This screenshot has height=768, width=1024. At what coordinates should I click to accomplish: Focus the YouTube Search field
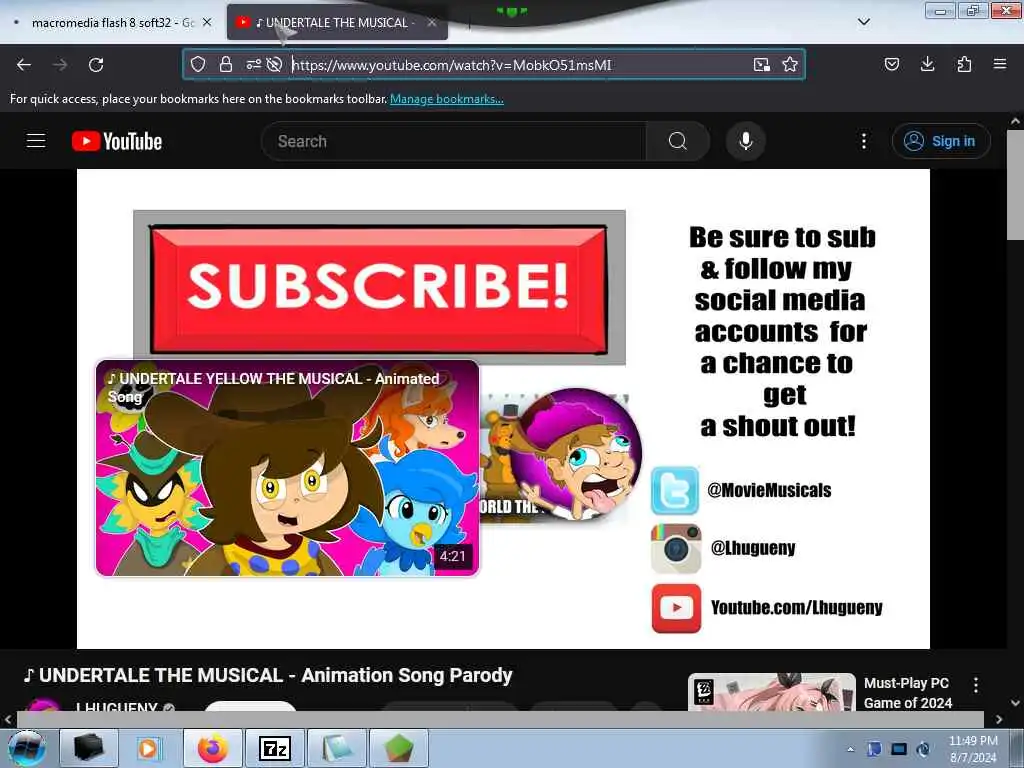pos(454,141)
